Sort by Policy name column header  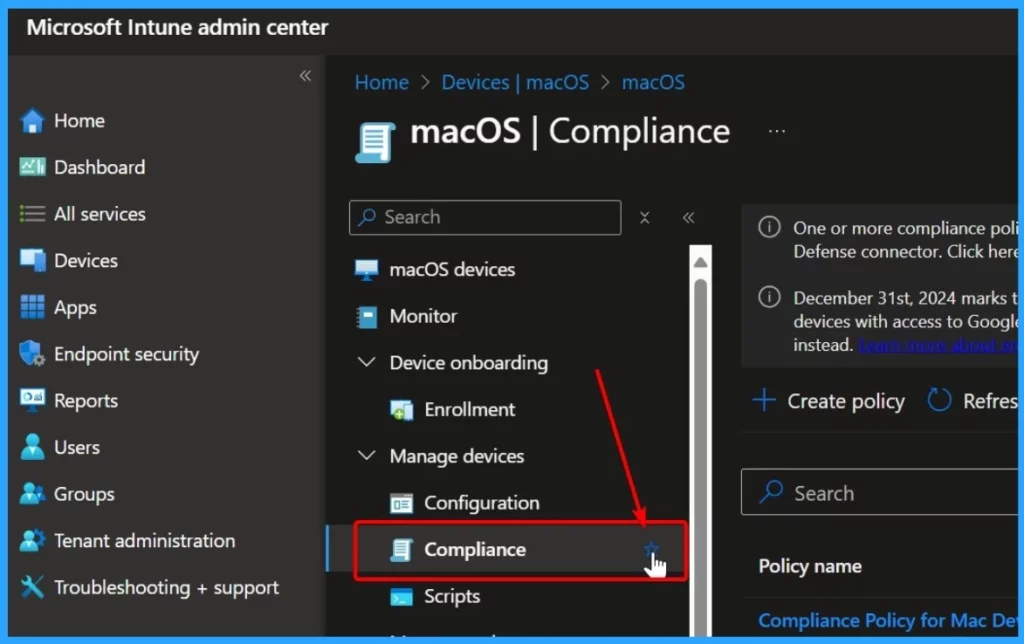(810, 566)
